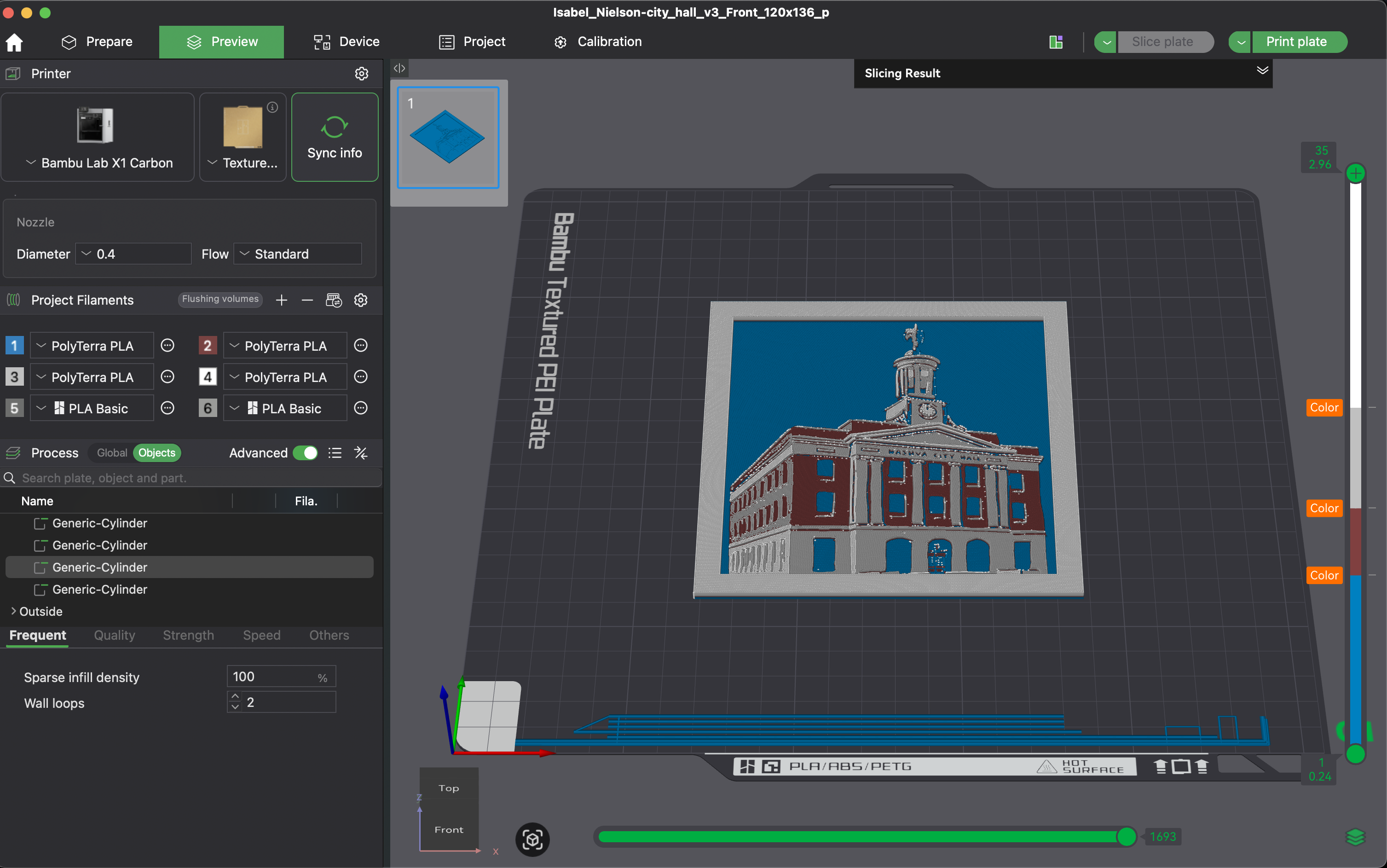Viewport: 1387px width, 868px height.
Task: Select the highlighted Generic-Cylinder row
Action: 190,567
